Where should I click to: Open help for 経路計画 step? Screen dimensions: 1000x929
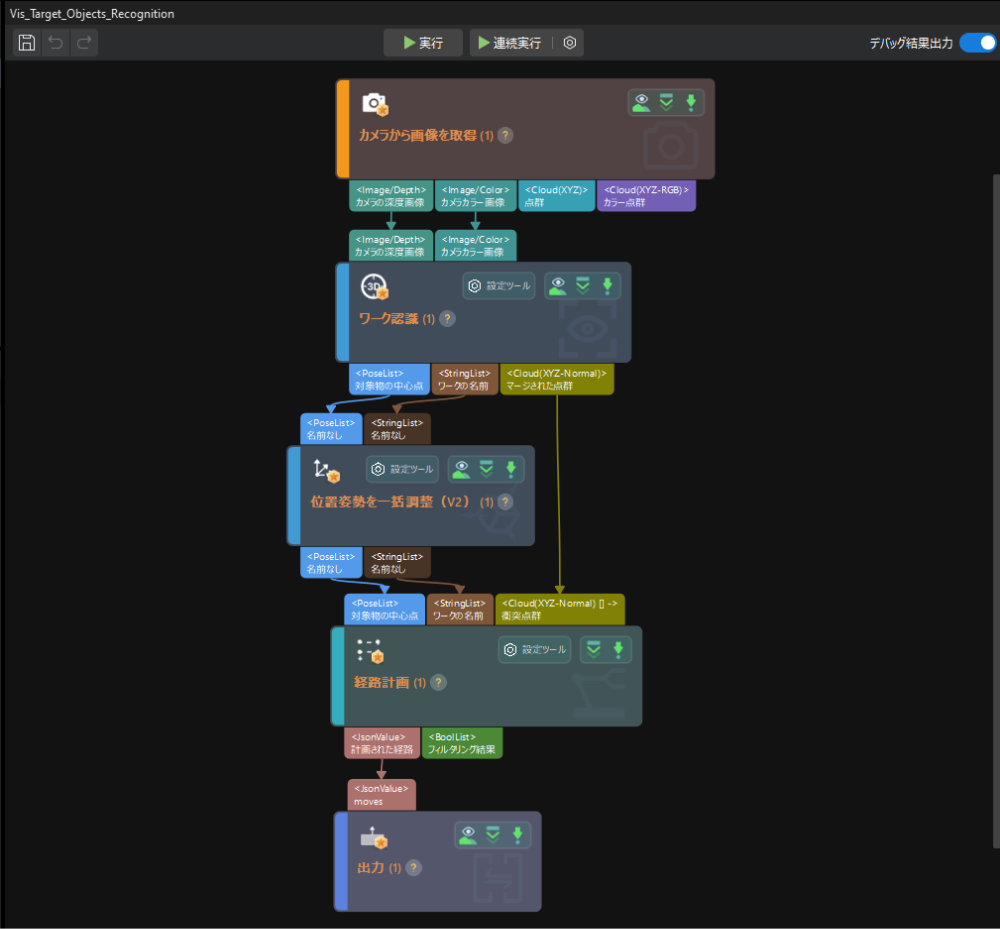[438, 682]
